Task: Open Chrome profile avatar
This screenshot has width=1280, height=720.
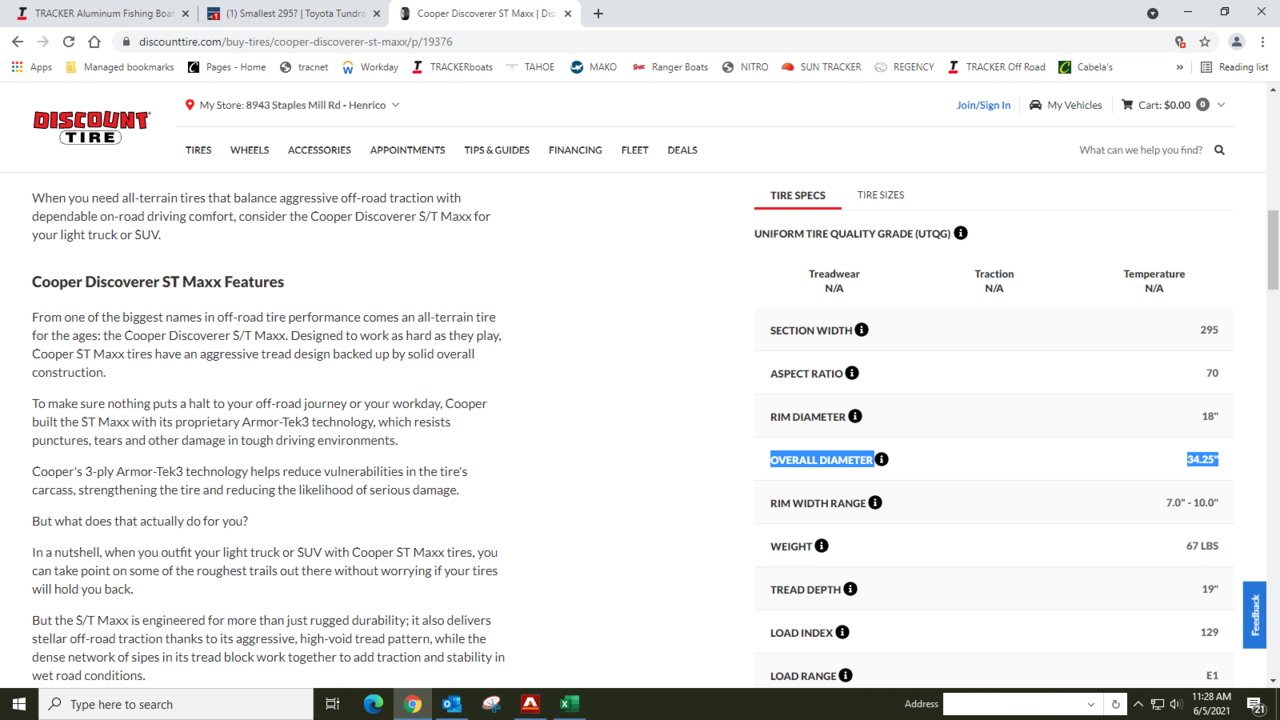Action: pyautogui.click(x=1237, y=42)
